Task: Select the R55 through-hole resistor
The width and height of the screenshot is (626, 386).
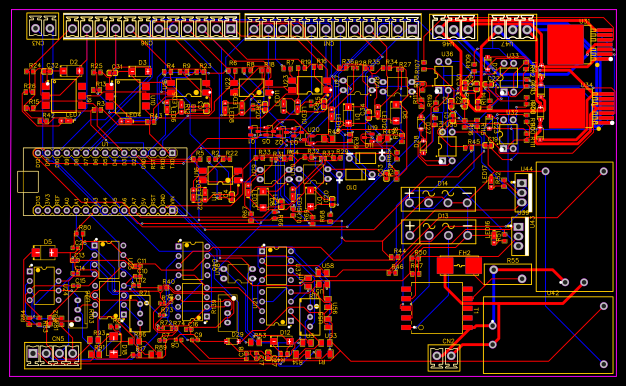Action: [508, 274]
